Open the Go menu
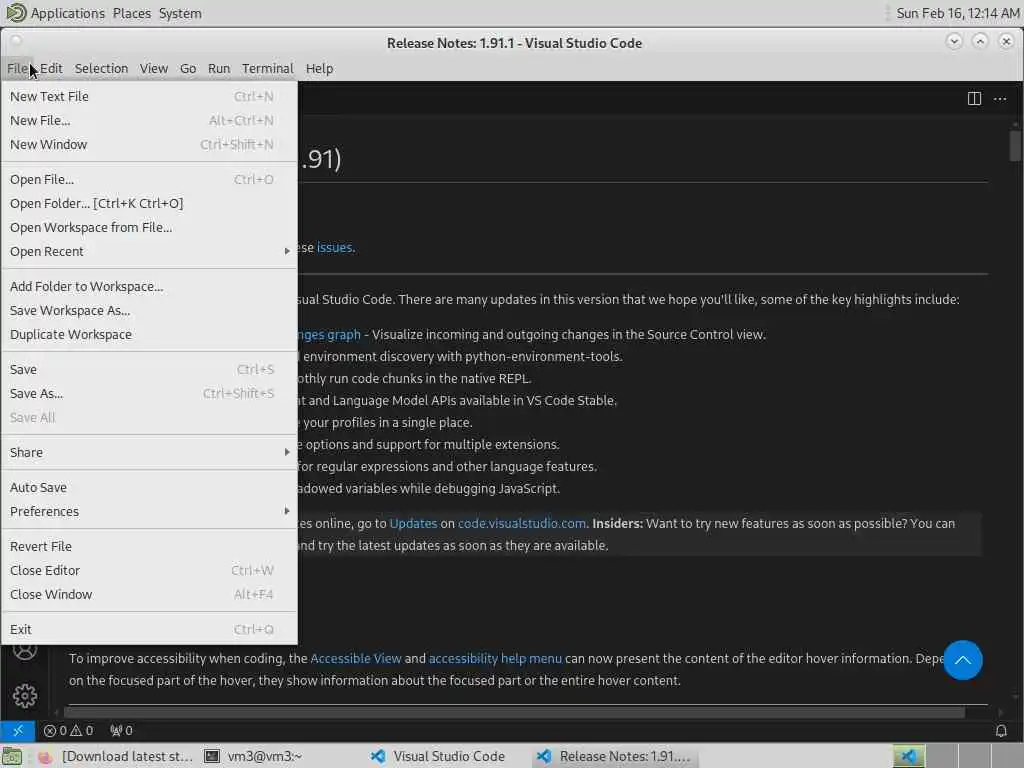 point(188,69)
